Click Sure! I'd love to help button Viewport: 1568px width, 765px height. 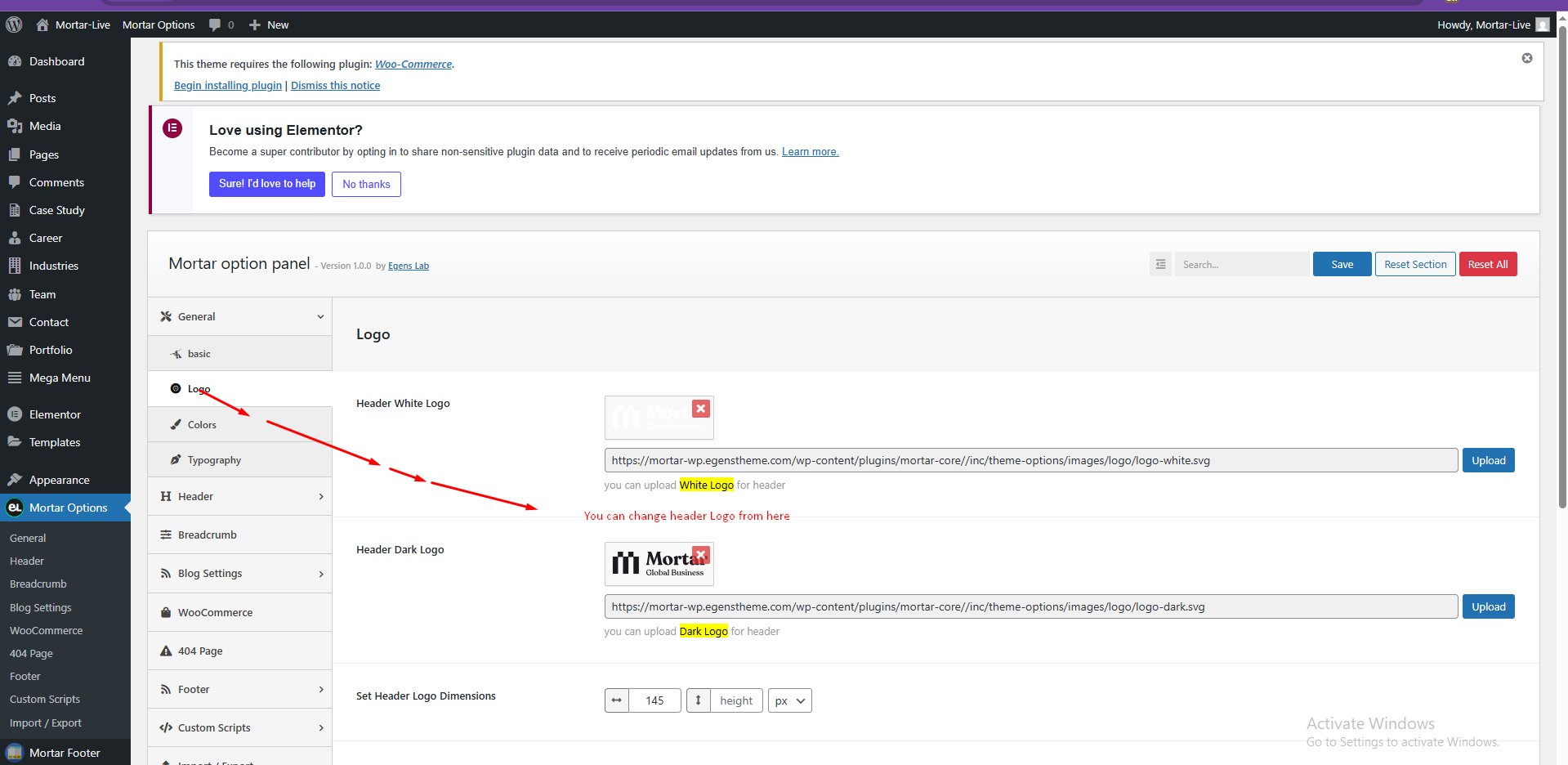(x=267, y=184)
